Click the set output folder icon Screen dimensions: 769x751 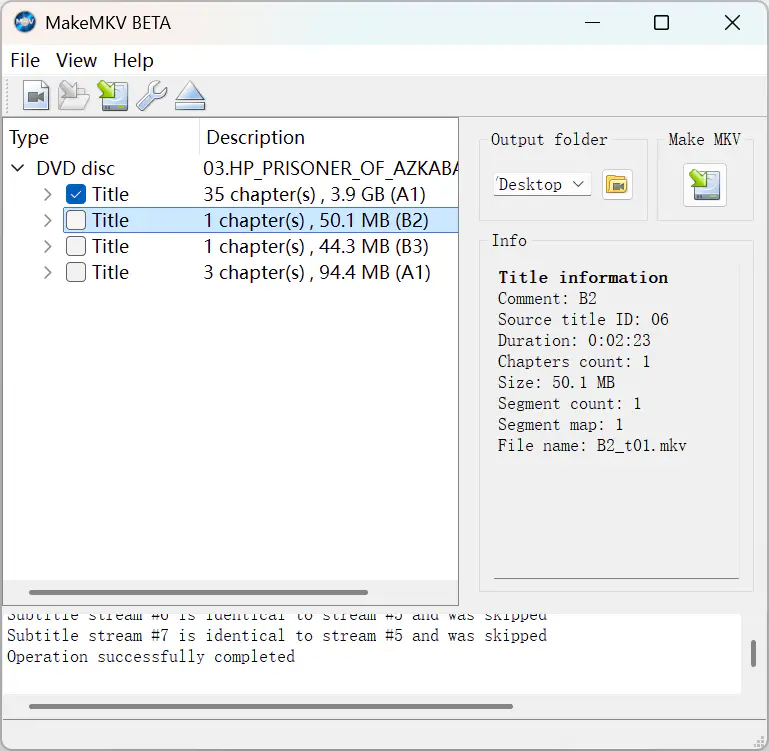click(617, 185)
